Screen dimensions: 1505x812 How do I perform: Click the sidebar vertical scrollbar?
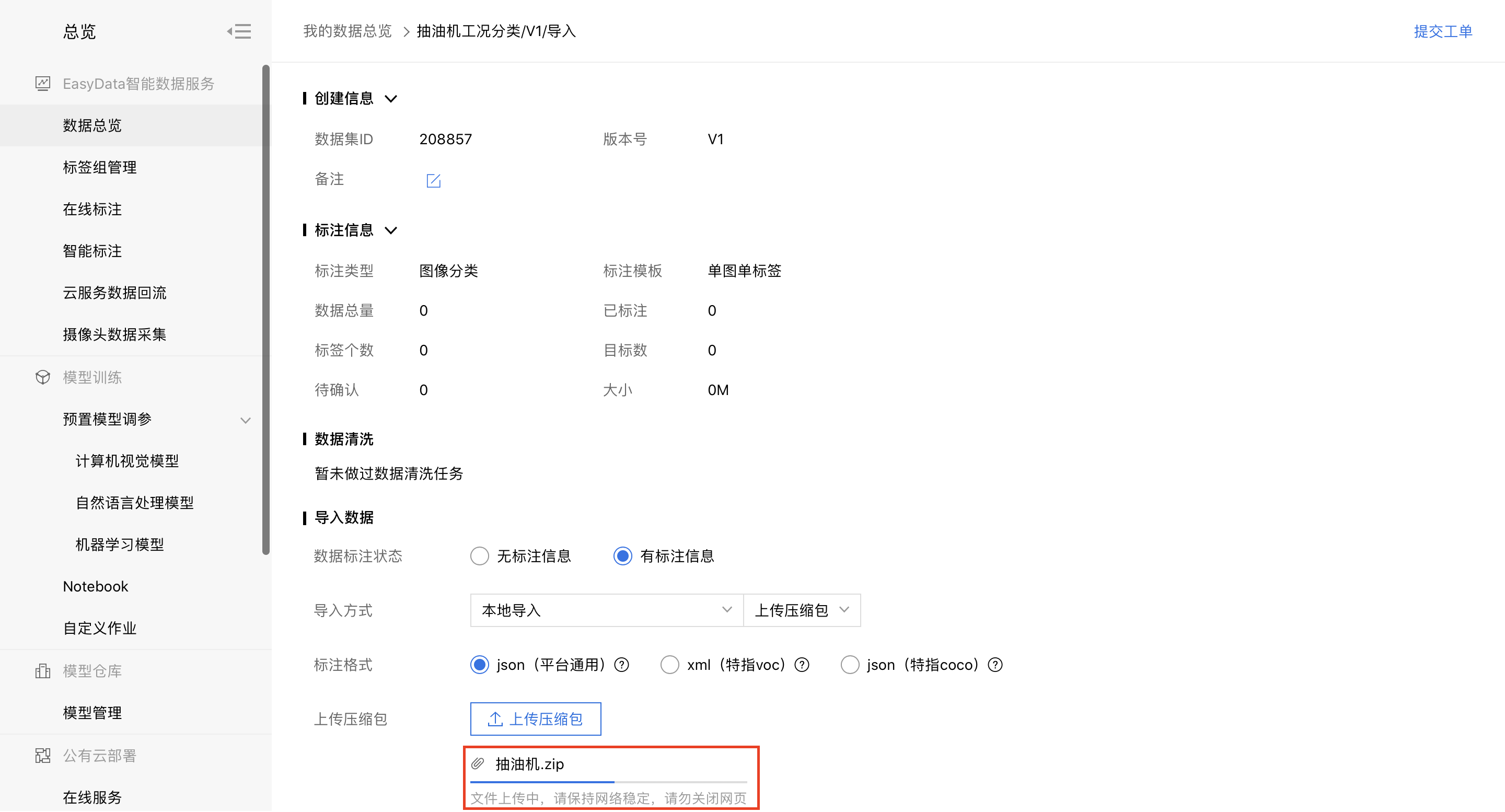coord(266,310)
